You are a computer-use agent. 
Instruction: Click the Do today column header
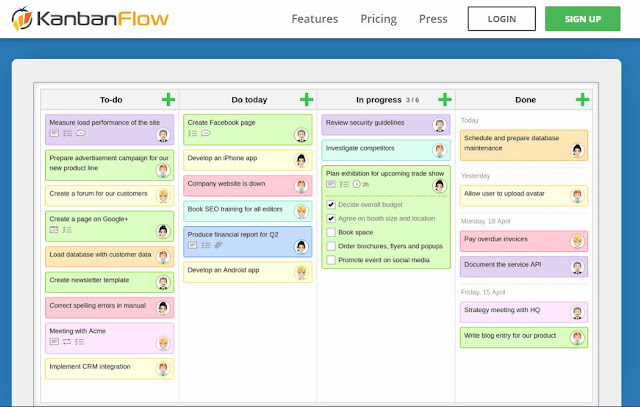tap(249, 100)
